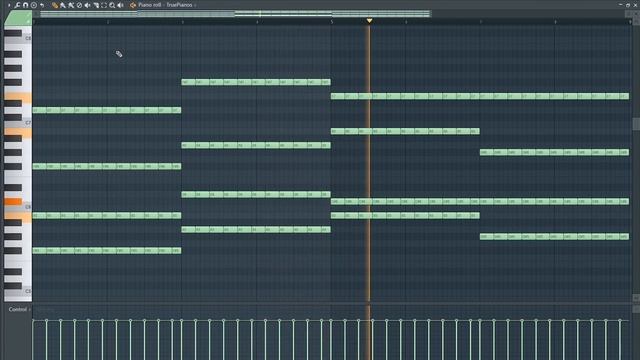The image size is (640, 360).
Task: Click the bright orange highlighted black key
Action: [x=13, y=202]
